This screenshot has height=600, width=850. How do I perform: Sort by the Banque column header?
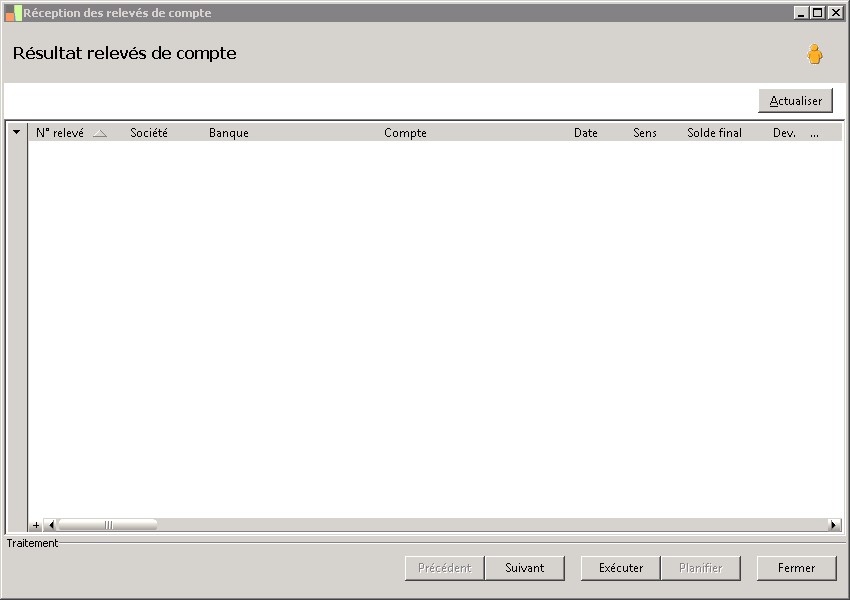[x=229, y=133]
